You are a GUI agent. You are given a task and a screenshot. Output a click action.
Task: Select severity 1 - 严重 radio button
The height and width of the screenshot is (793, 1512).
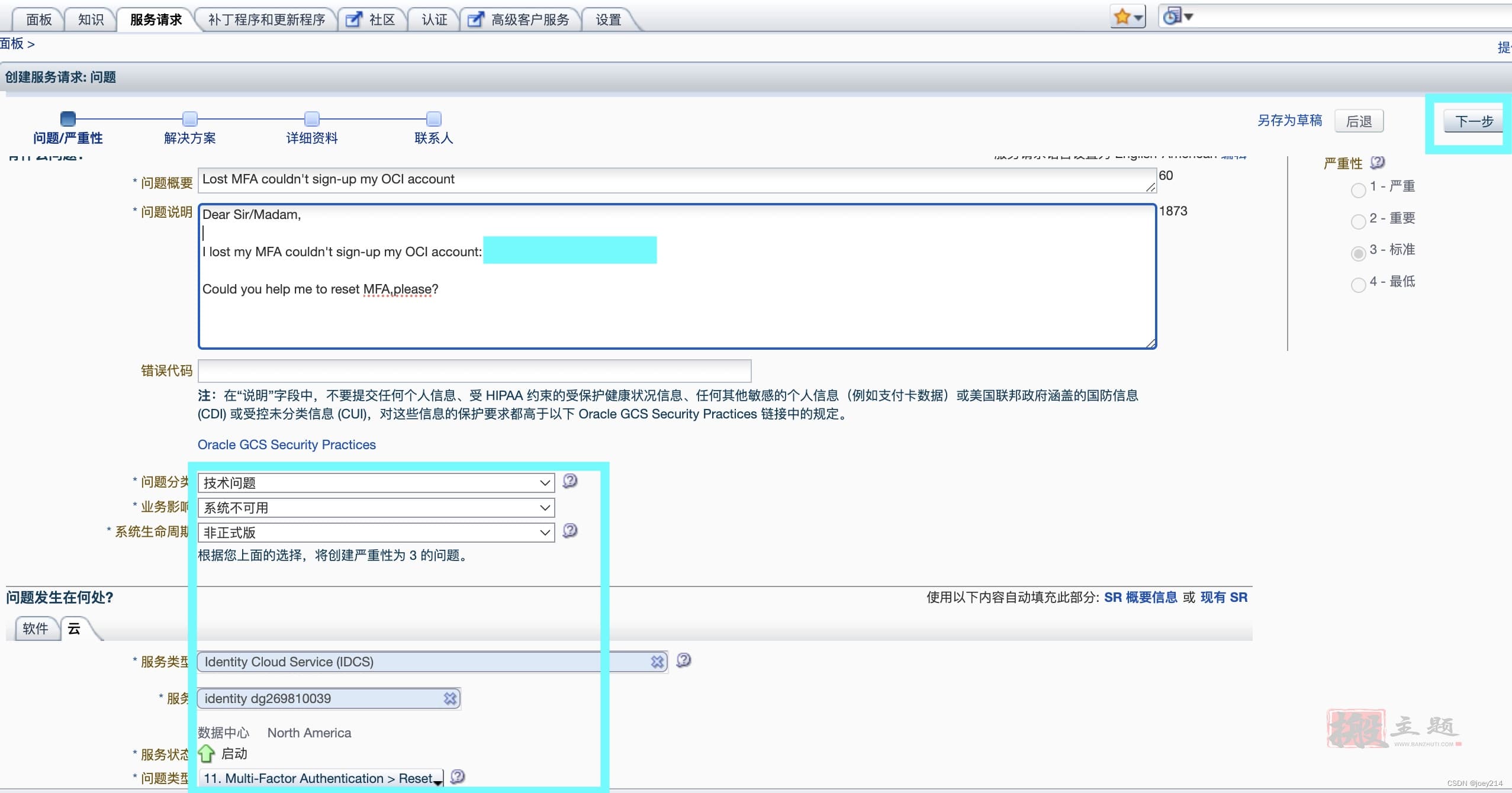(1359, 190)
